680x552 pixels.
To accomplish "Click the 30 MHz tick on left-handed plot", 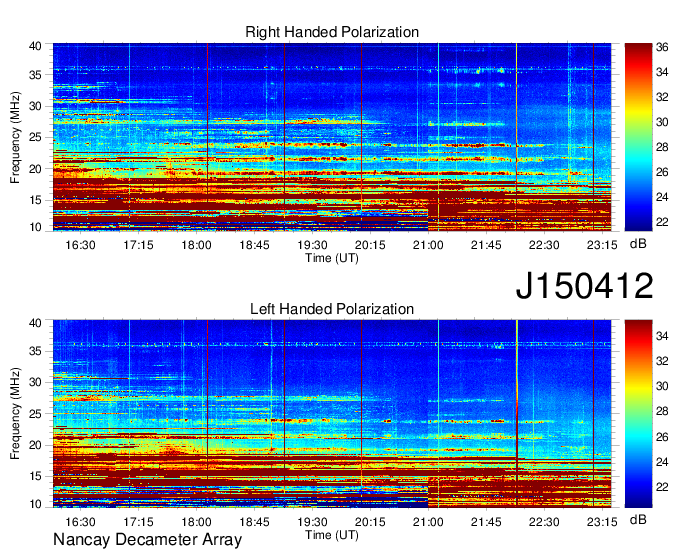I will (35, 382).
